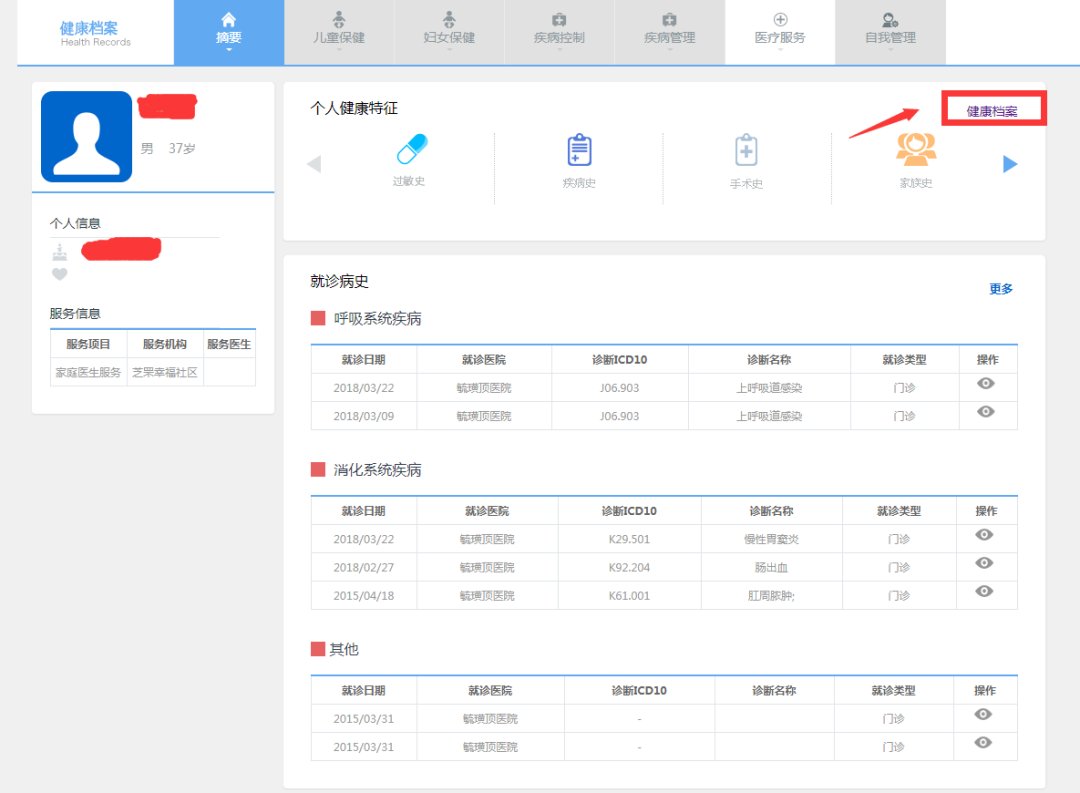Expand the 疾病控制 navigation dropdown

[559, 33]
